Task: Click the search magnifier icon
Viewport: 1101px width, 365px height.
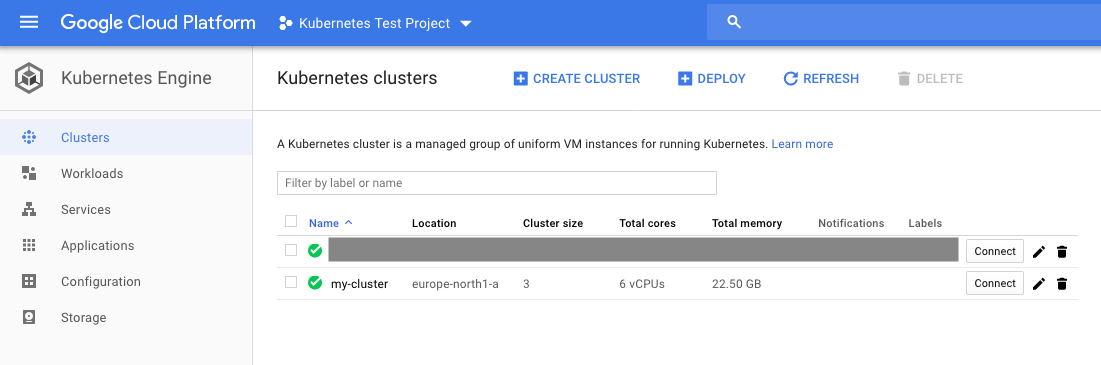Action: [x=734, y=22]
